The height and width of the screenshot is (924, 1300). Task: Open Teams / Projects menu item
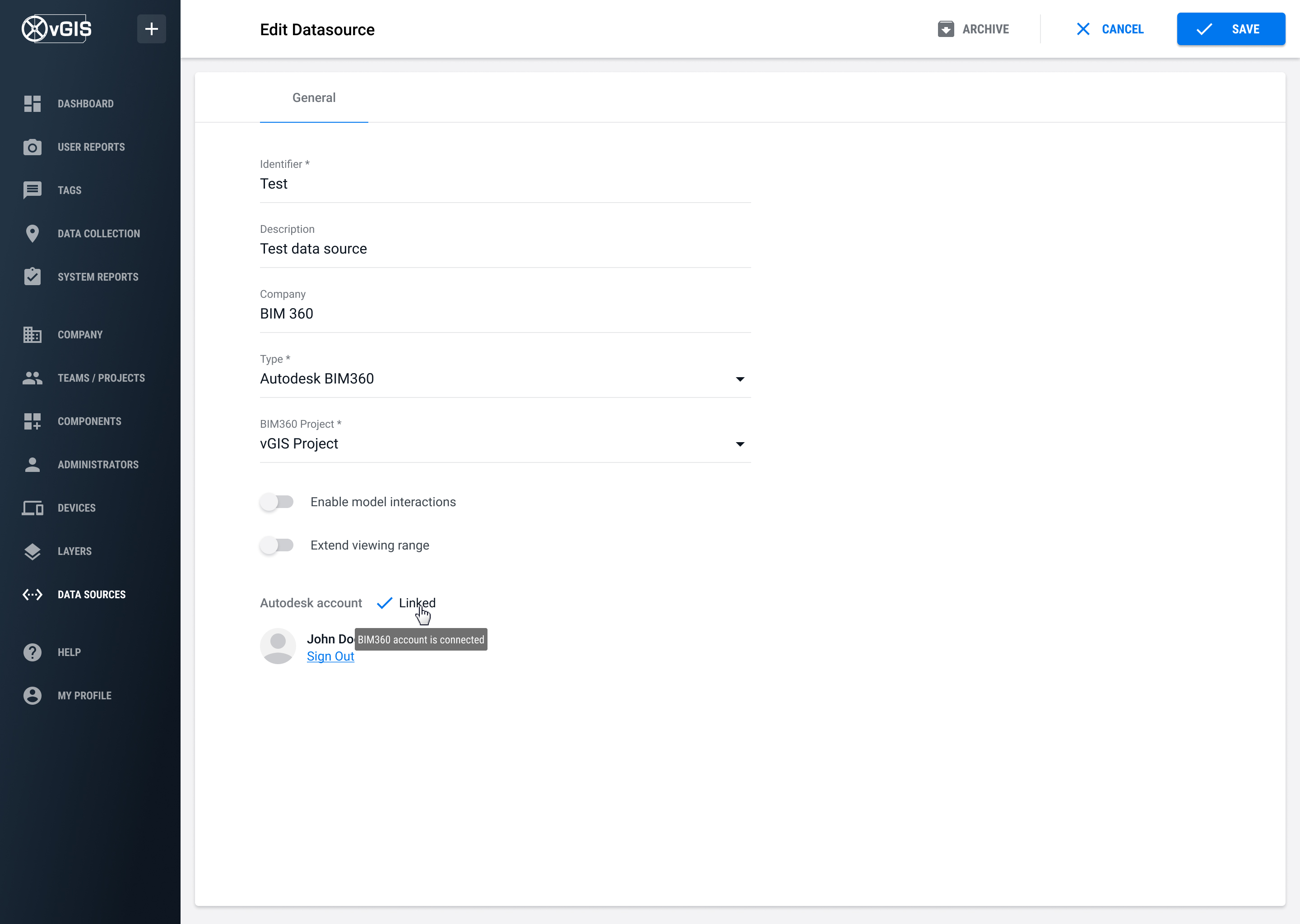101,379
